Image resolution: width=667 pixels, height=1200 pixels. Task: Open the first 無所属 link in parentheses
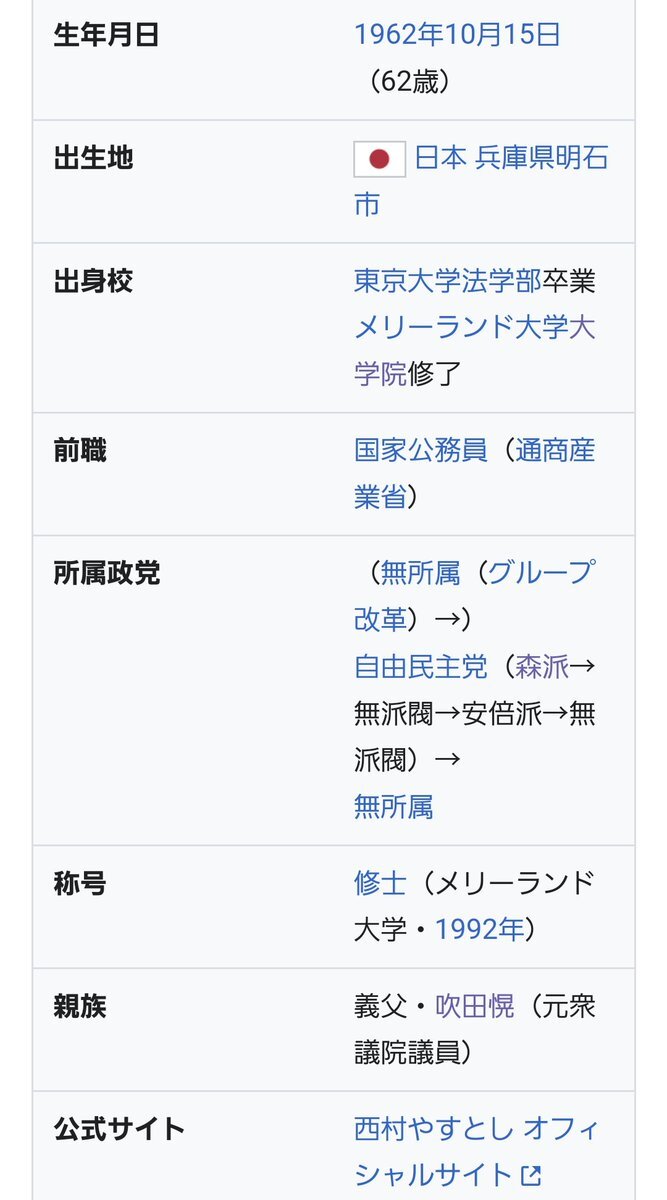click(420, 573)
